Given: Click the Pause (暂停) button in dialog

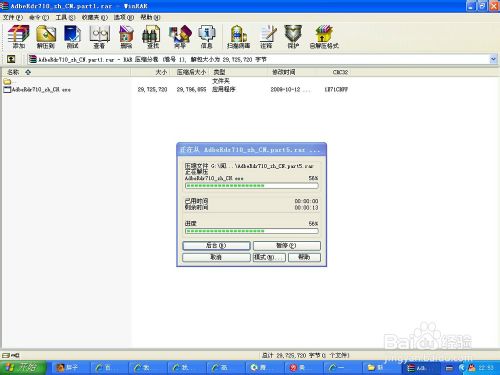Looking at the screenshot, I should tap(287, 246).
